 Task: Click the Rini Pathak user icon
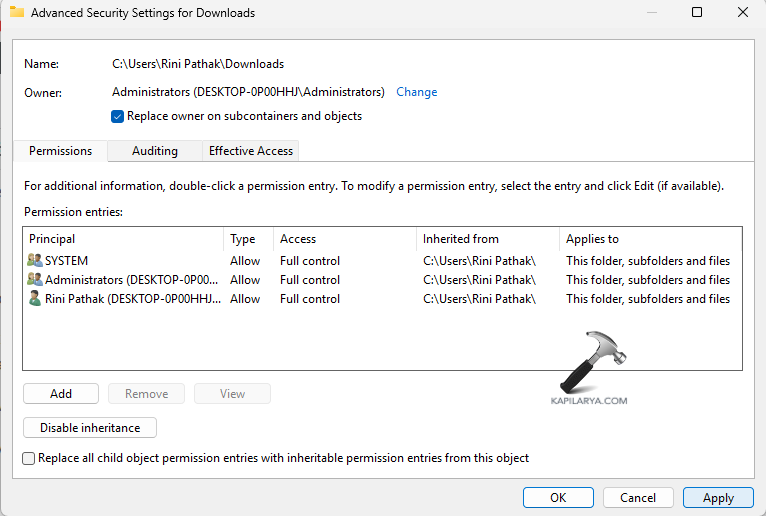(x=35, y=299)
